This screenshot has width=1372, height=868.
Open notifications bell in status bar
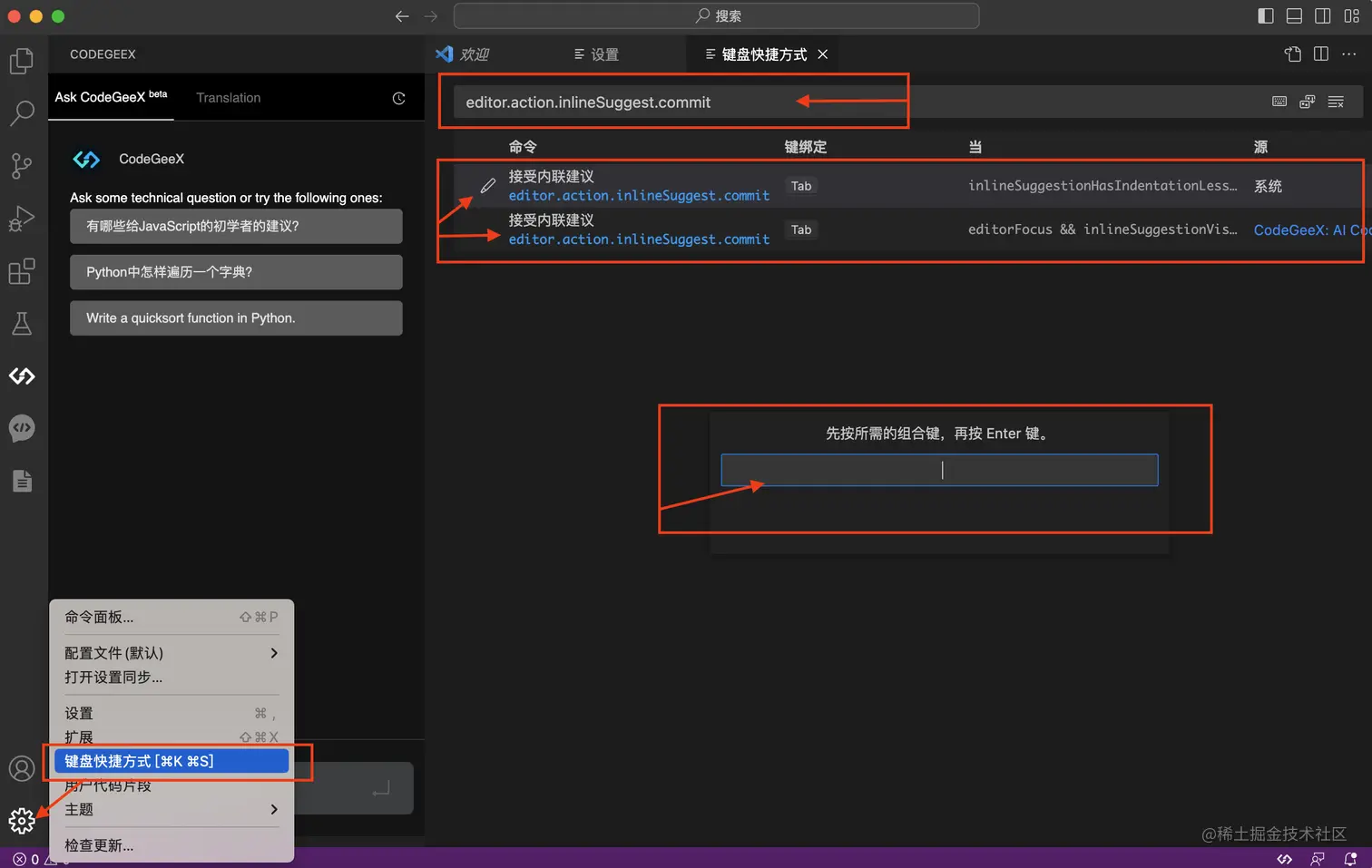click(x=1351, y=859)
